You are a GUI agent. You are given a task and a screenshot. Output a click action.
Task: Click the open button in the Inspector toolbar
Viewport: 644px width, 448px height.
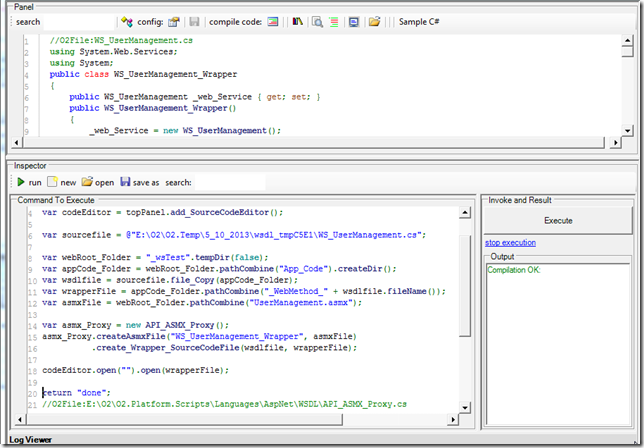98,182
